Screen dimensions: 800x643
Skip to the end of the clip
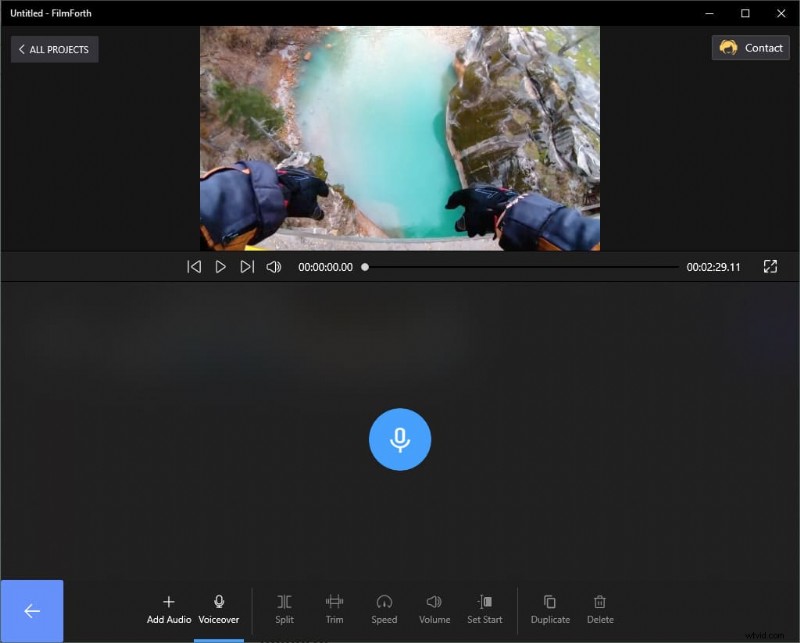tap(247, 266)
